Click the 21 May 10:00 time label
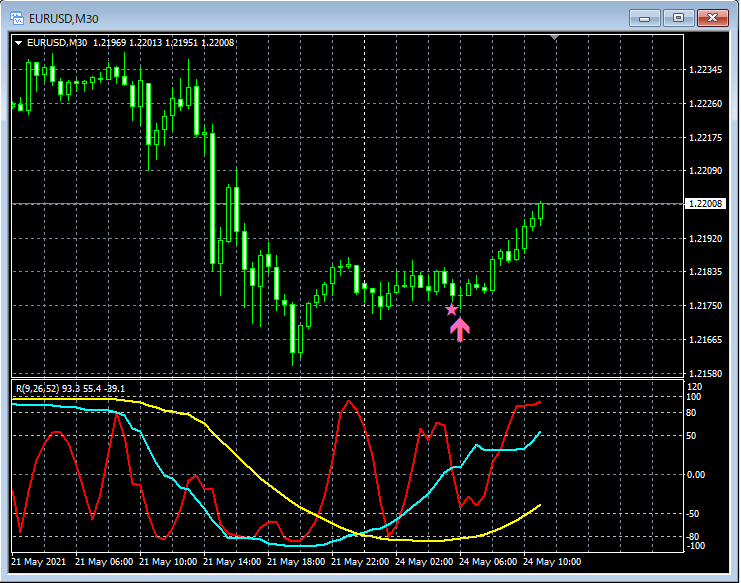The height and width of the screenshot is (583, 741). coord(168,562)
